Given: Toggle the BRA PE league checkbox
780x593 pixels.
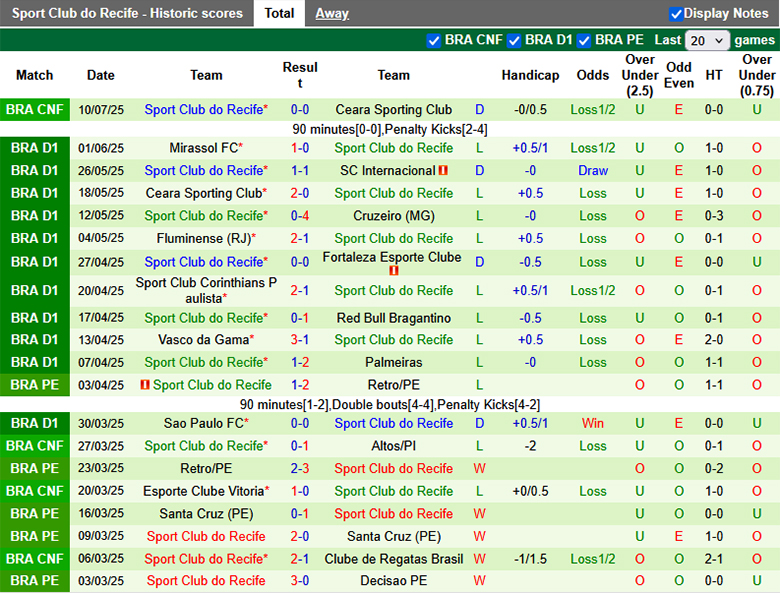Looking at the screenshot, I should coord(584,41).
